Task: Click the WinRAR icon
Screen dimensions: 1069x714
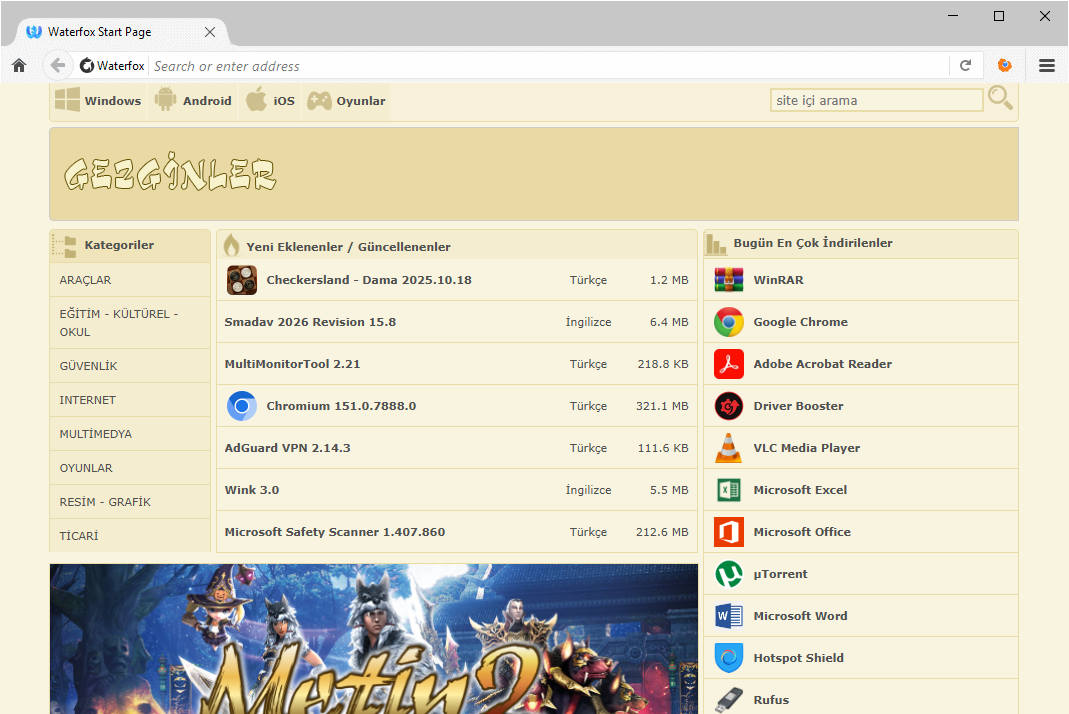Action: [729, 280]
